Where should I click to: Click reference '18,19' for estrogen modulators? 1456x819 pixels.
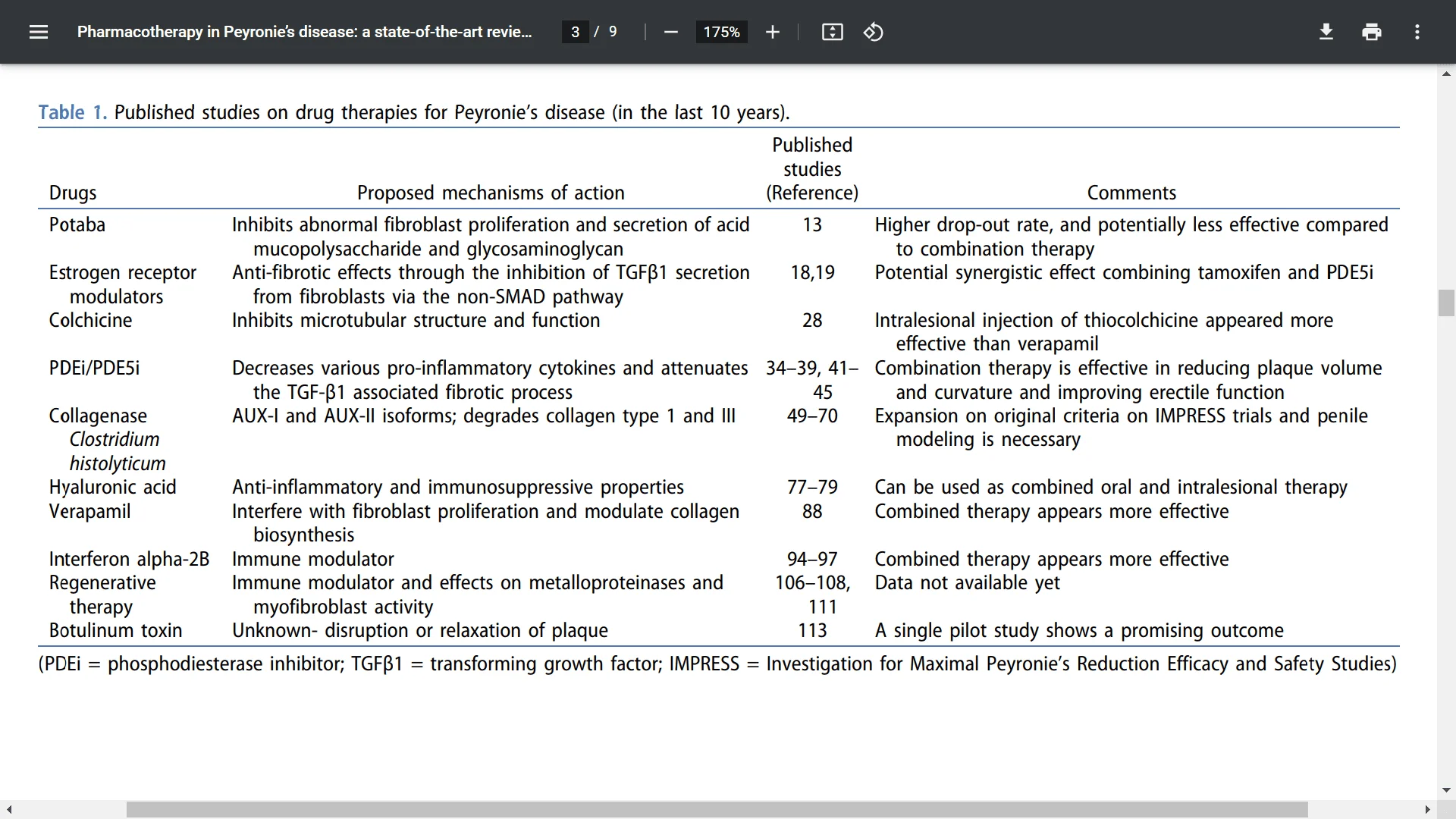pos(812,272)
